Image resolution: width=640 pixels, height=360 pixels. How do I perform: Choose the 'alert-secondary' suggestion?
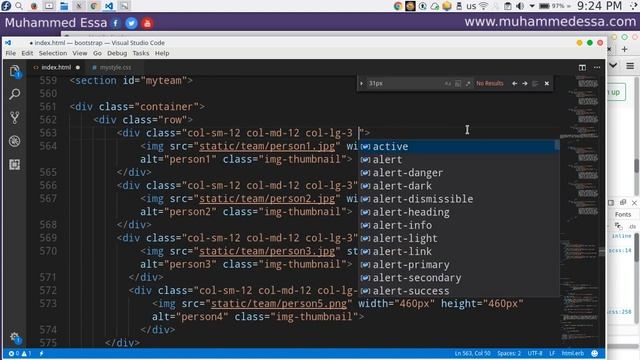[x=456, y=278]
